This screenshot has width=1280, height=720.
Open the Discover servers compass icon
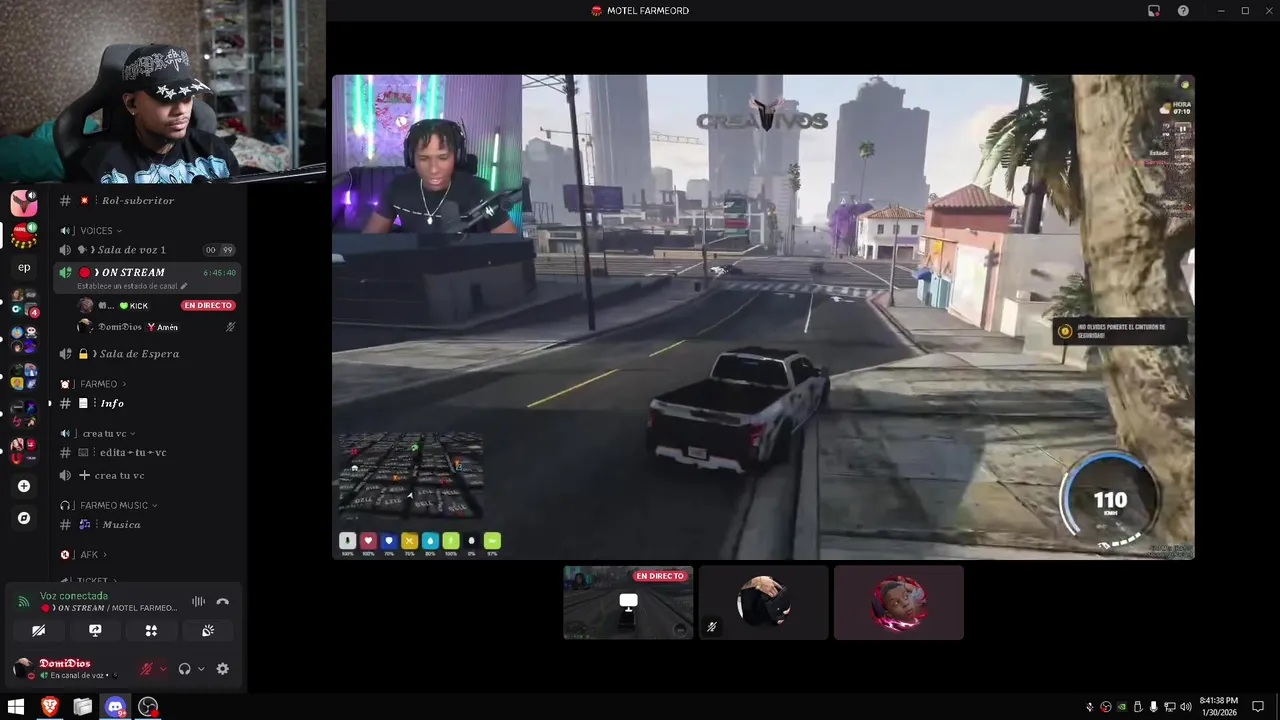click(x=24, y=518)
